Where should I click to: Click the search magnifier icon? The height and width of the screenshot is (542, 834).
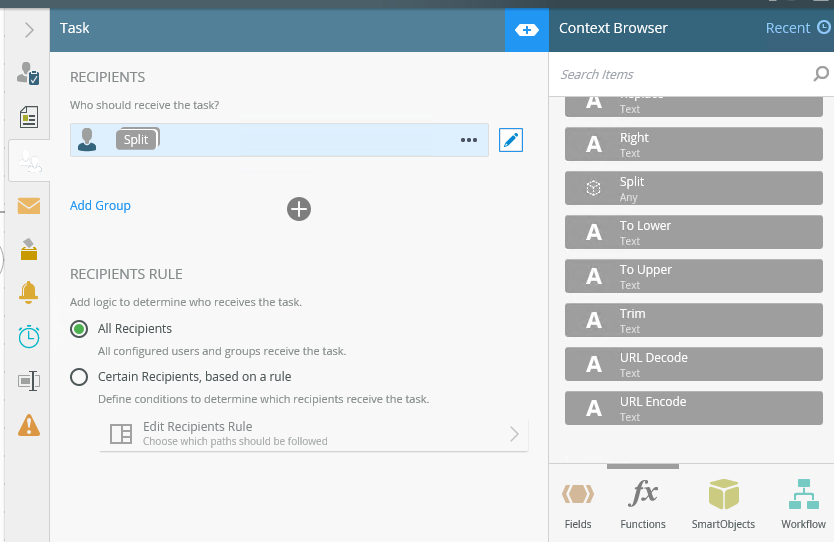[821, 74]
